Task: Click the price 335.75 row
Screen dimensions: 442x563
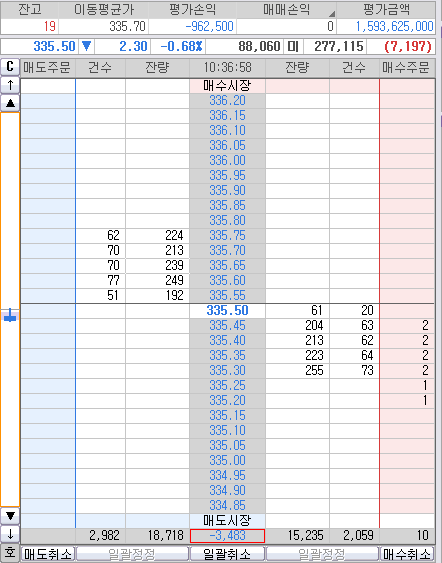Action: click(227, 236)
